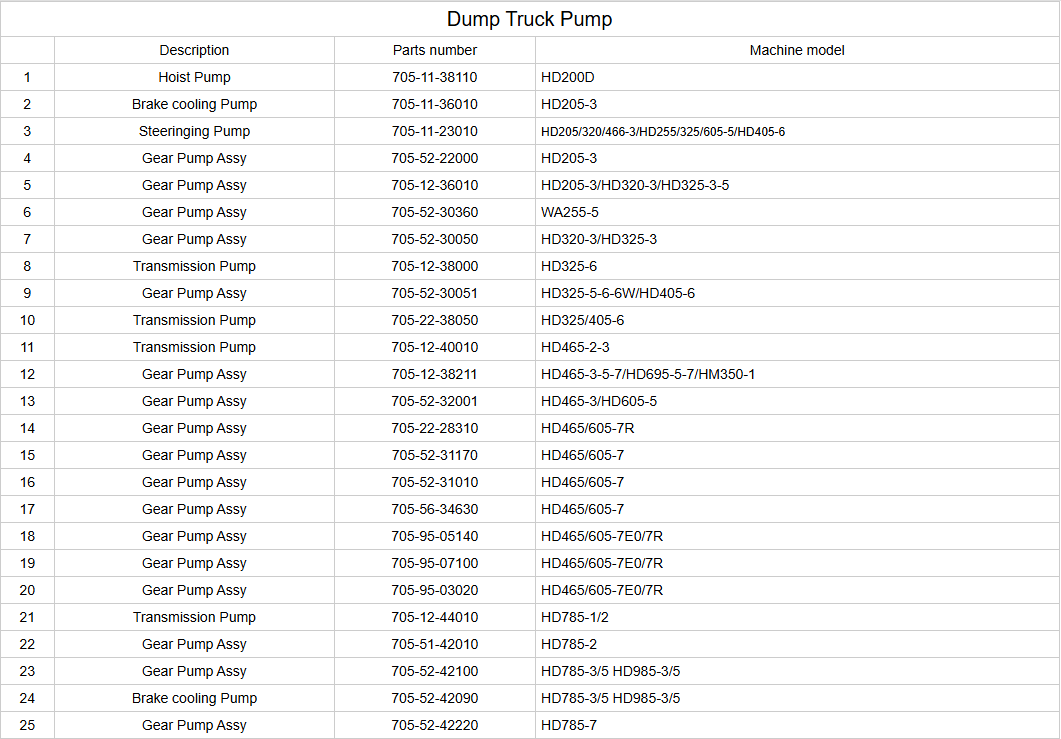Image resolution: width=1061 pixels, height=739 pixels.
Task: Select part number 705-52-42220
Action: [434, 727]
